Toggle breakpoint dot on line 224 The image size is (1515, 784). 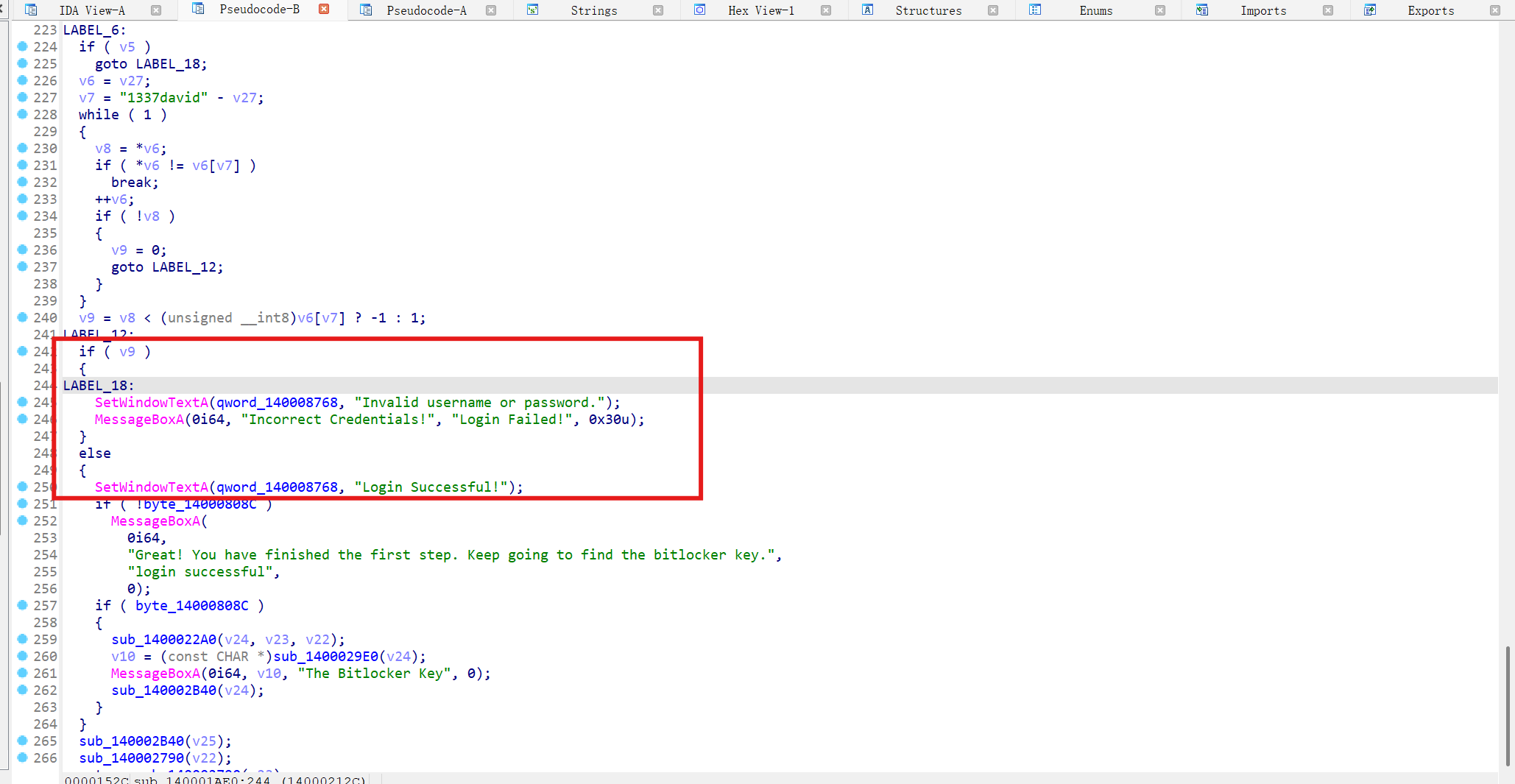(22, 46)
